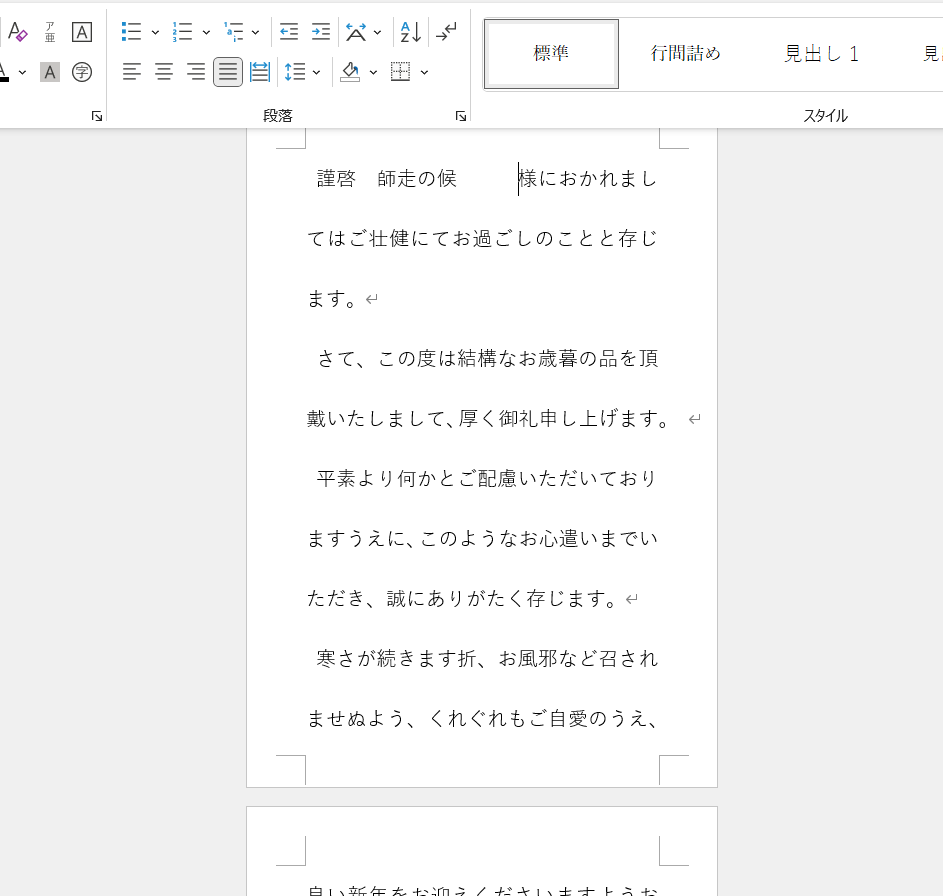
Task: Apply font color underlined A
Action: coord(5,72)
